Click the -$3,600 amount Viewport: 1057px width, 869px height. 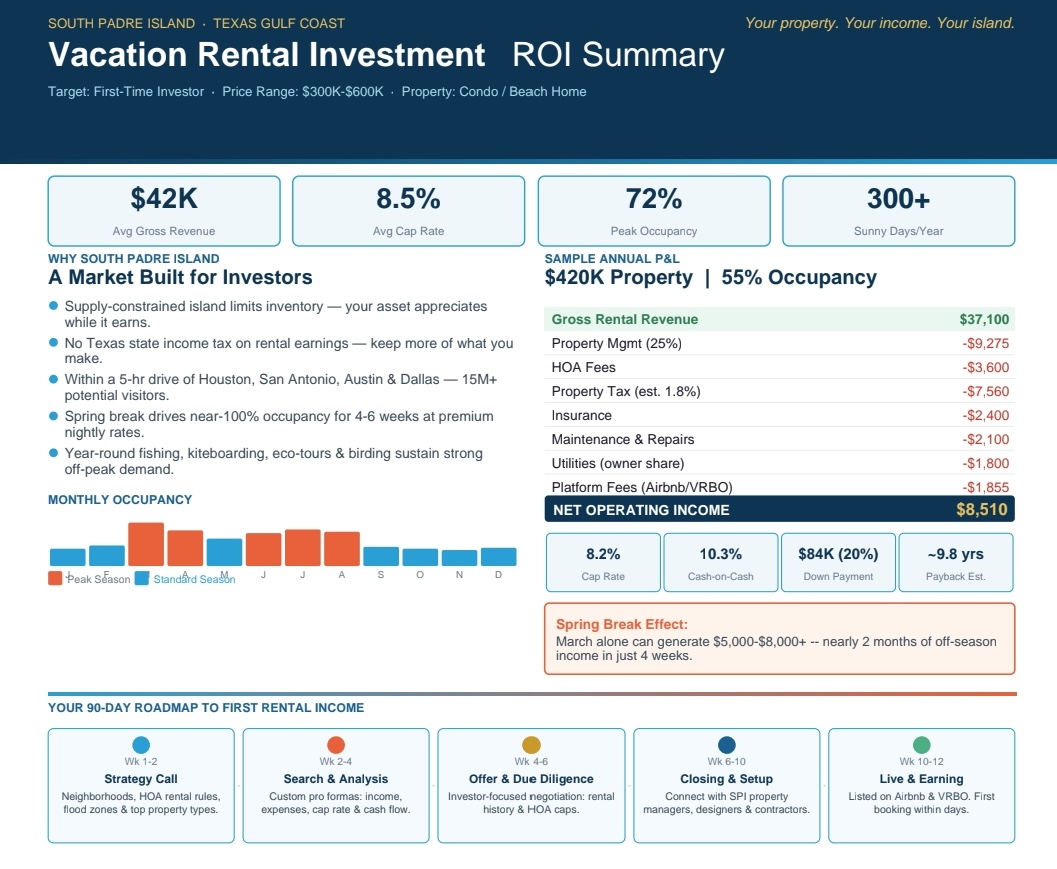(x=986, y=367)
